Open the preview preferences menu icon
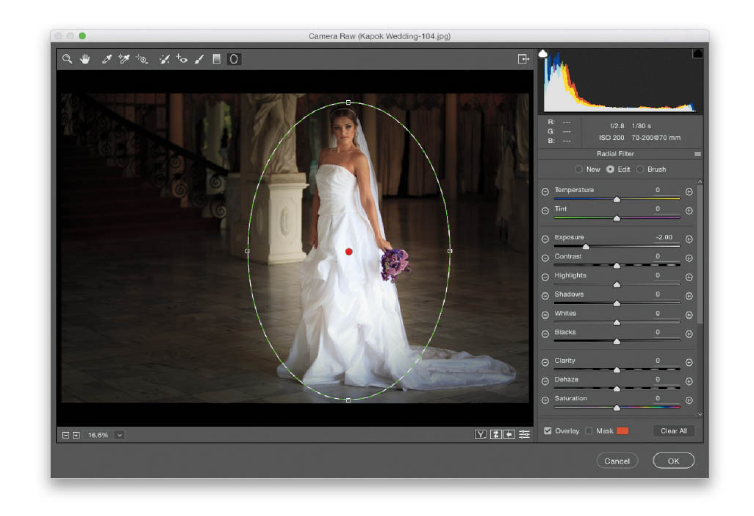 pyautogui.click(x=524, y=435)
